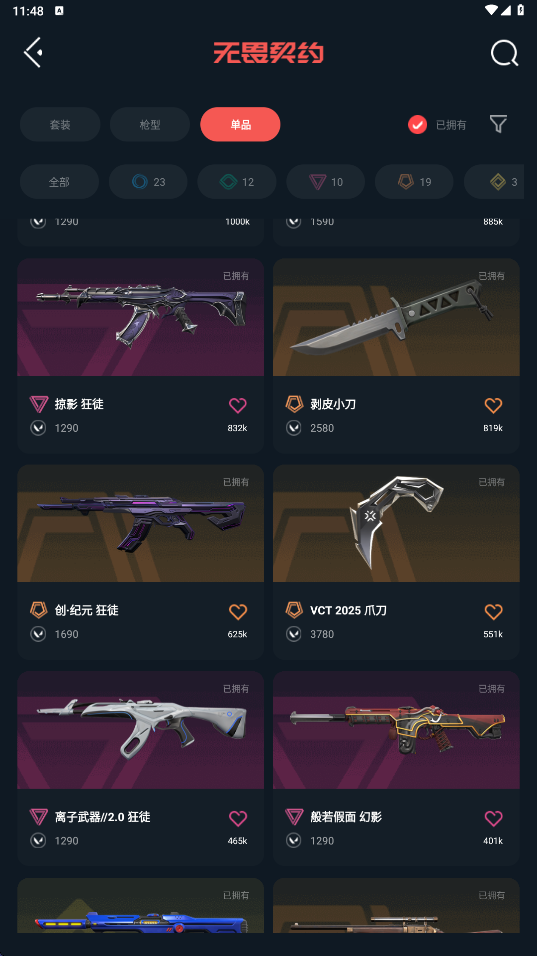Filter by blue tier chip showing 23
Screen dimensions: 537x956
pos(148,182)
